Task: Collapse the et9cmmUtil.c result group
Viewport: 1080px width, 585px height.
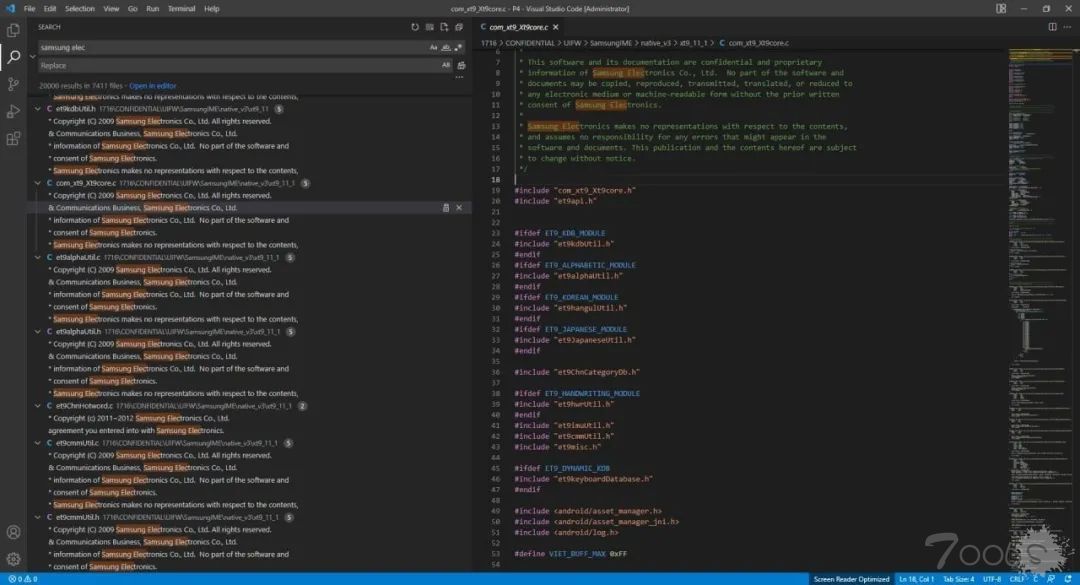Action: click(x=38, y=443)
